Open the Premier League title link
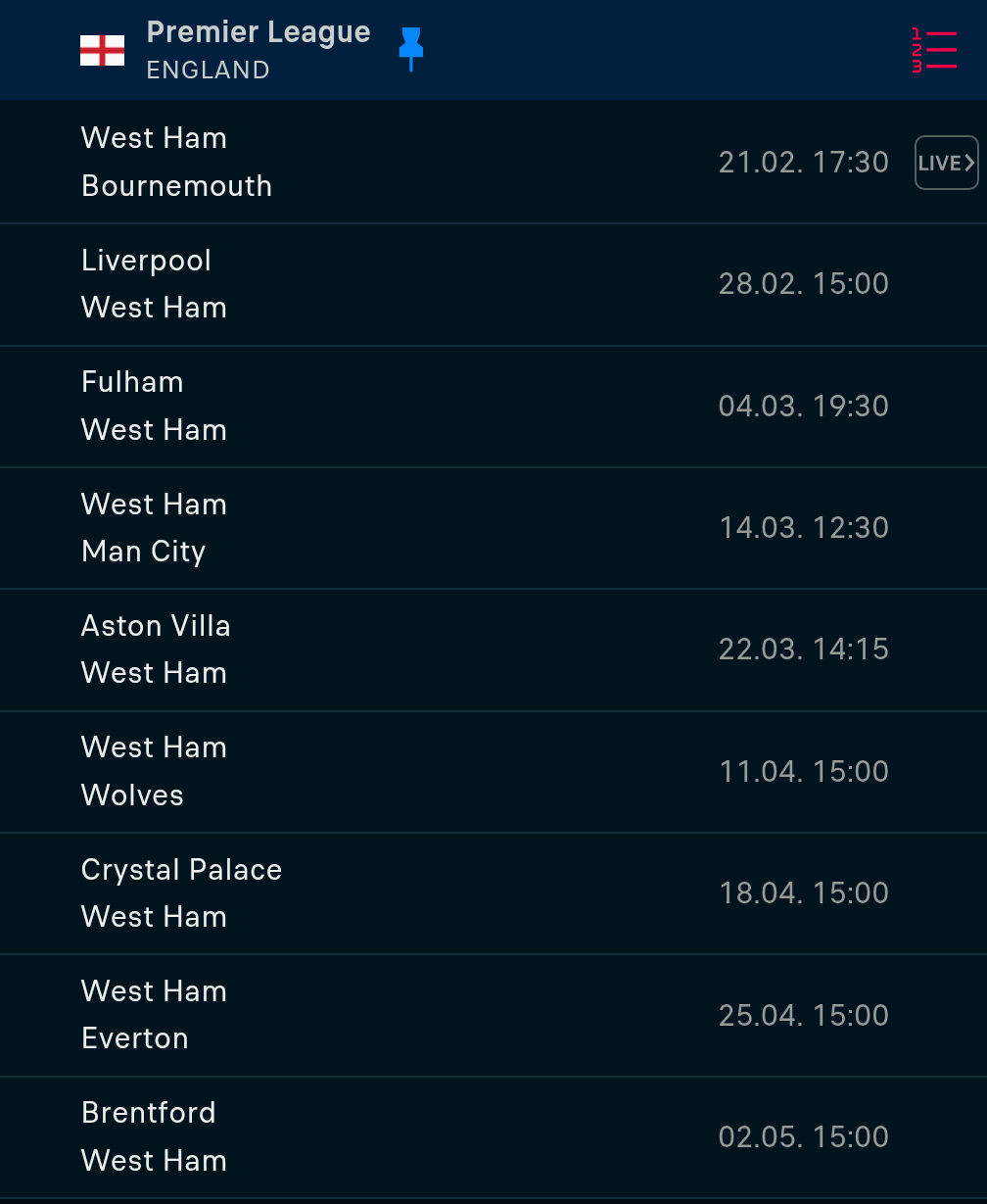This screenshot has height=1204, width=987. tap(258, 32)
